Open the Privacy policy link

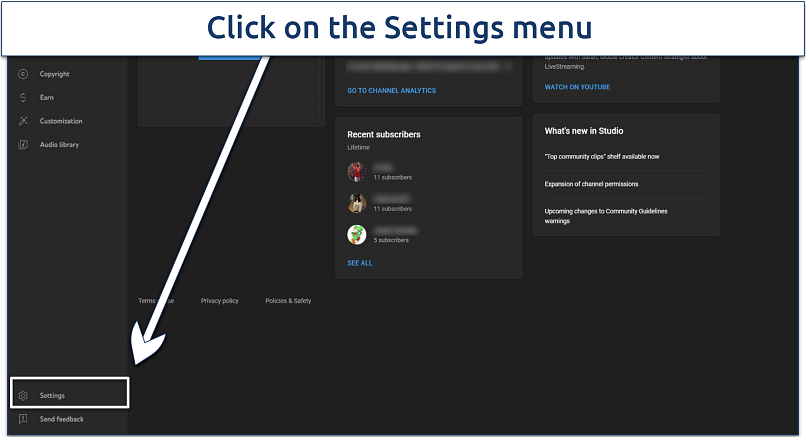(219, 301)
